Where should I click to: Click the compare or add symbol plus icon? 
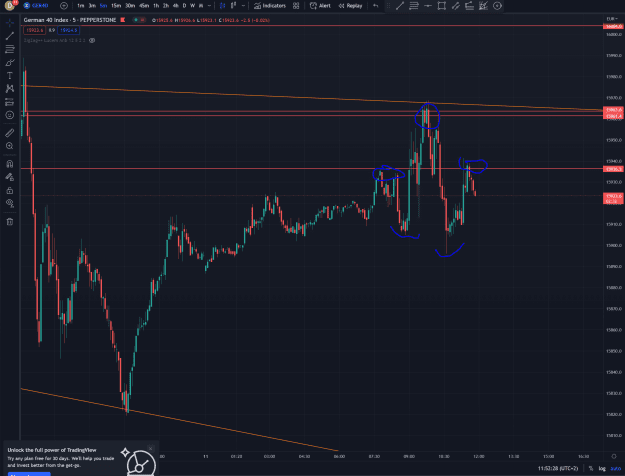click(x=63, y=6)
